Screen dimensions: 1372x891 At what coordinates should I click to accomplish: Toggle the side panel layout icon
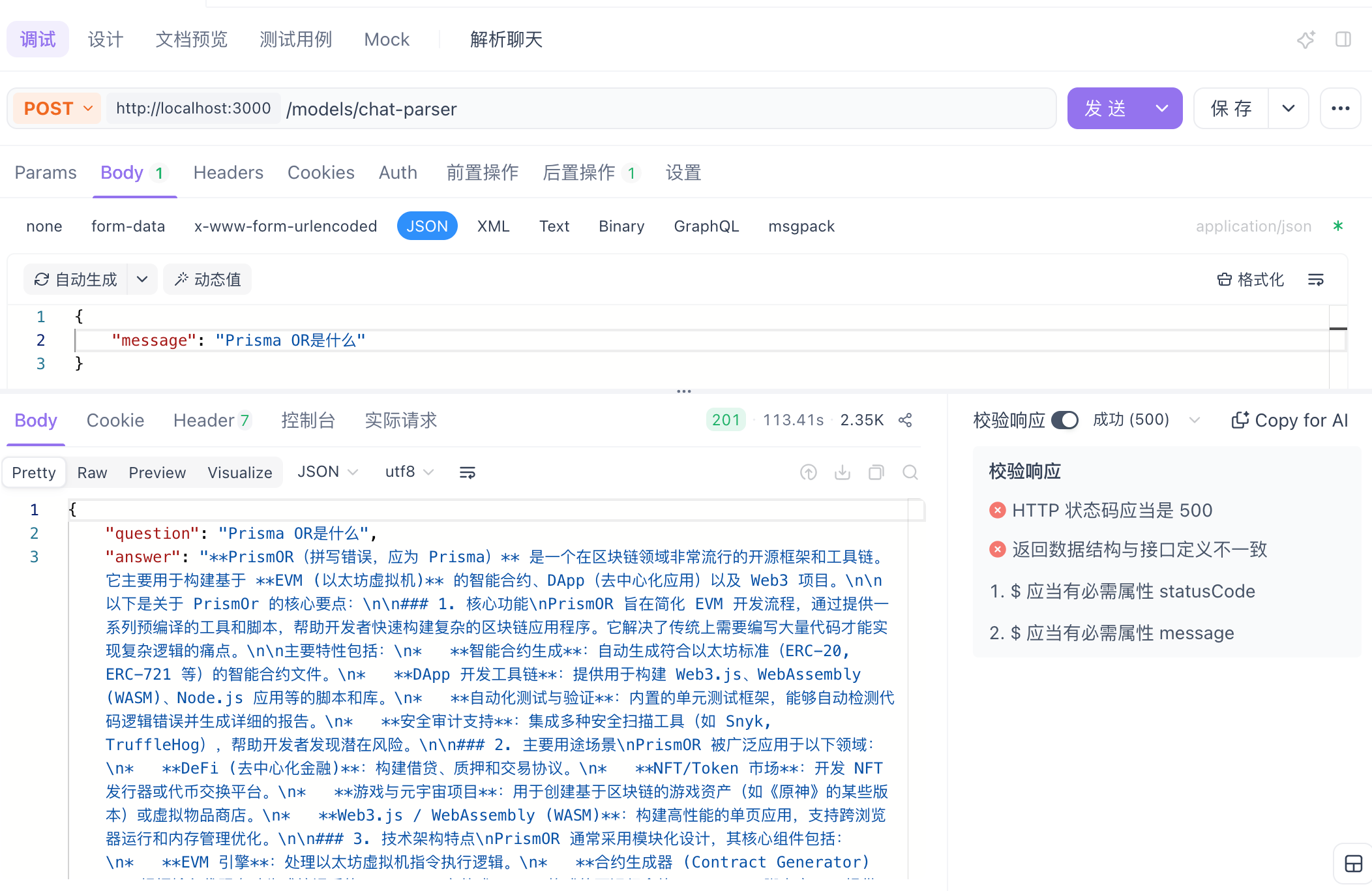(x=1343, y=40)
